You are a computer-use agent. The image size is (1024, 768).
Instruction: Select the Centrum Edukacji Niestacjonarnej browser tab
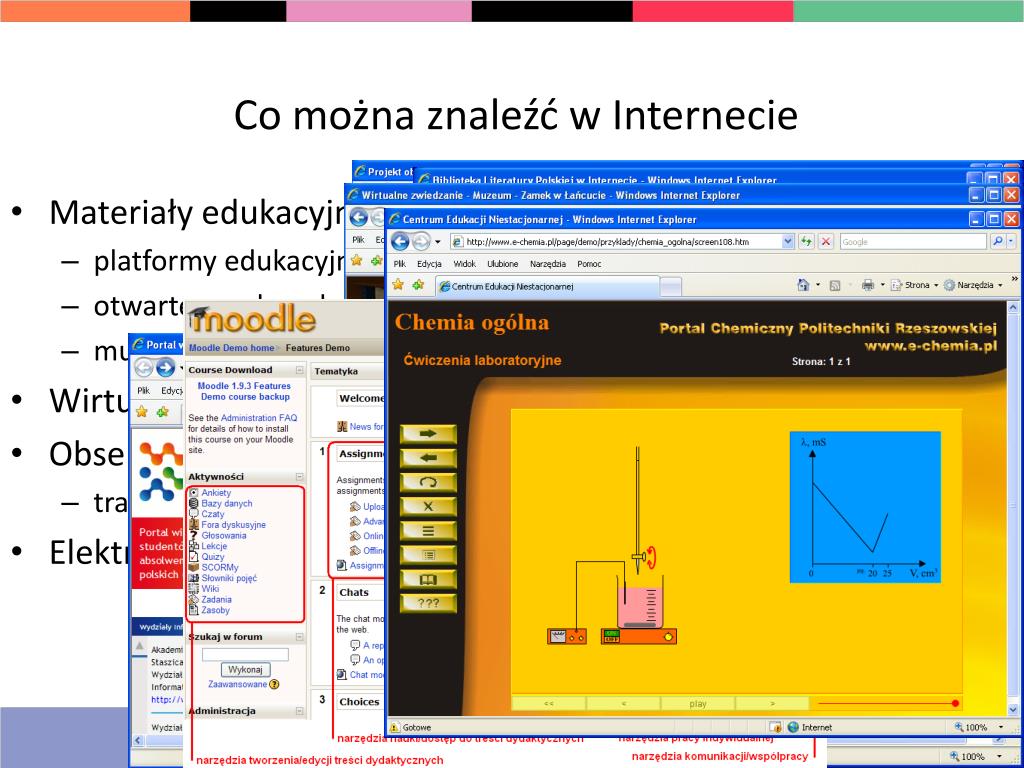pos(547,286)
